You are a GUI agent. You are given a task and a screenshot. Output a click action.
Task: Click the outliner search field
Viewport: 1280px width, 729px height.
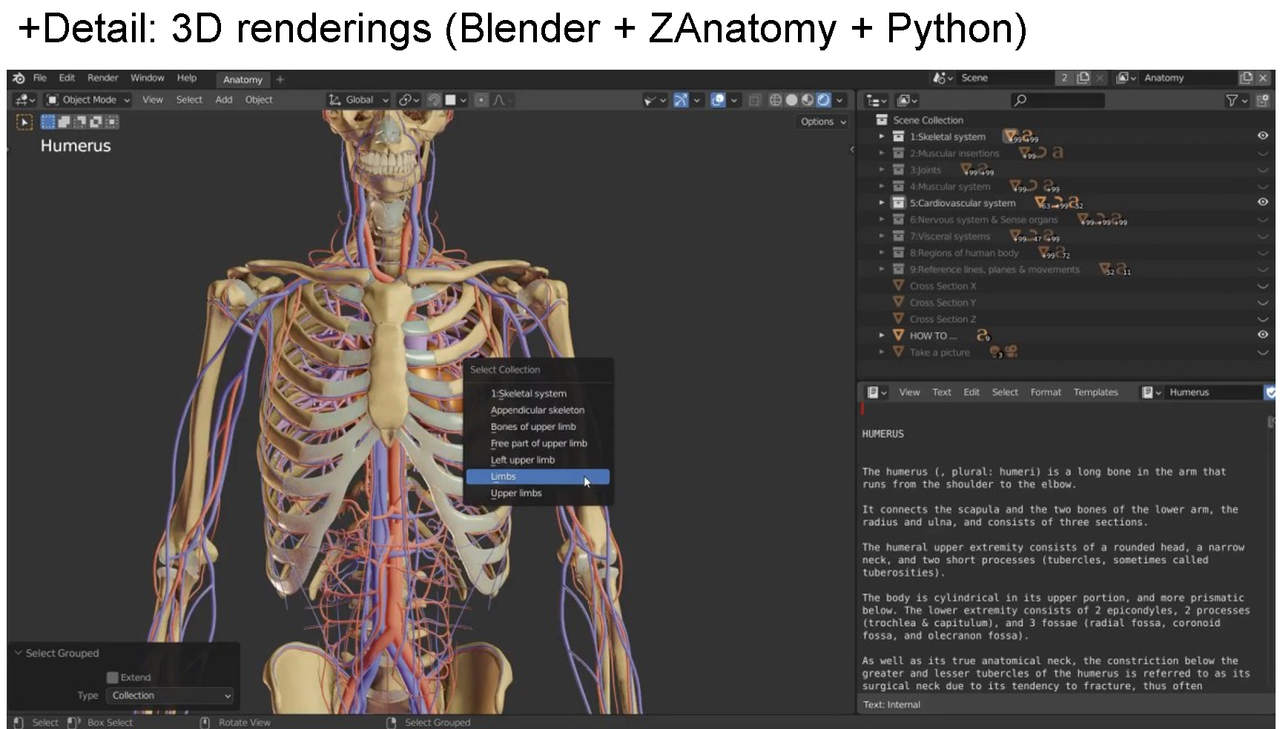[x=1058, y=100]
